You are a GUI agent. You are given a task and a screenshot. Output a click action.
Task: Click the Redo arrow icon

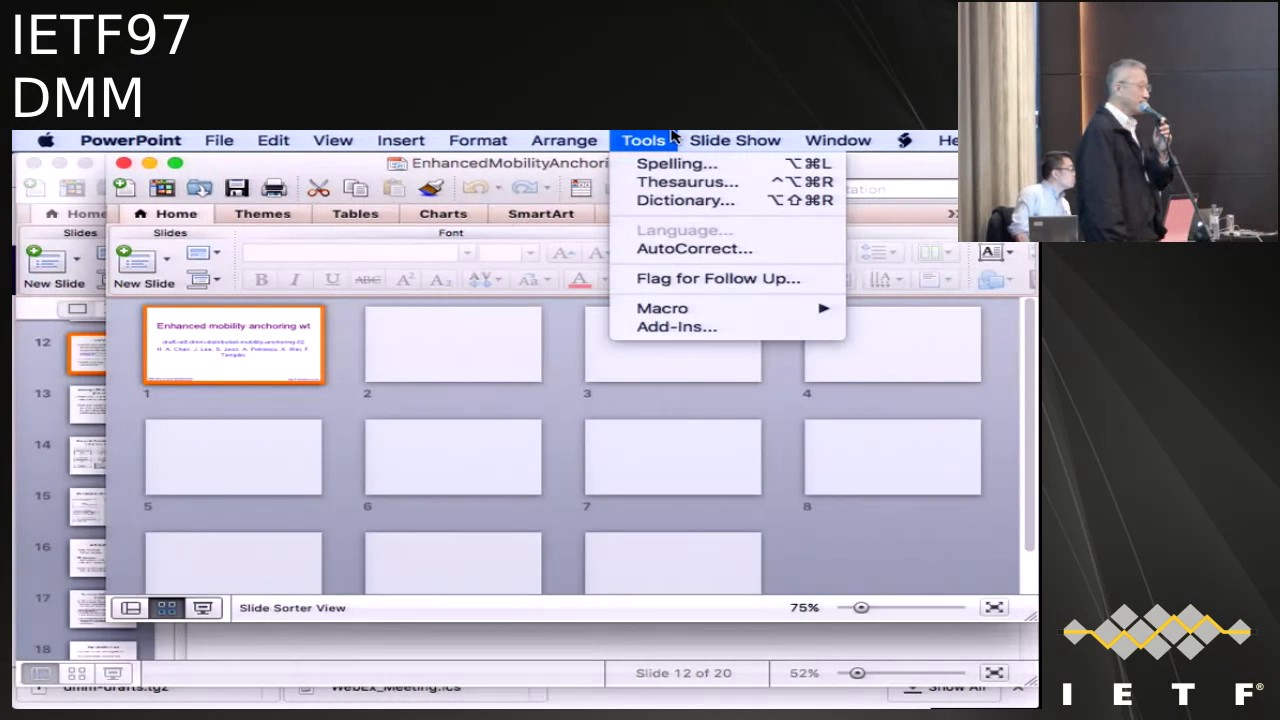524,187
